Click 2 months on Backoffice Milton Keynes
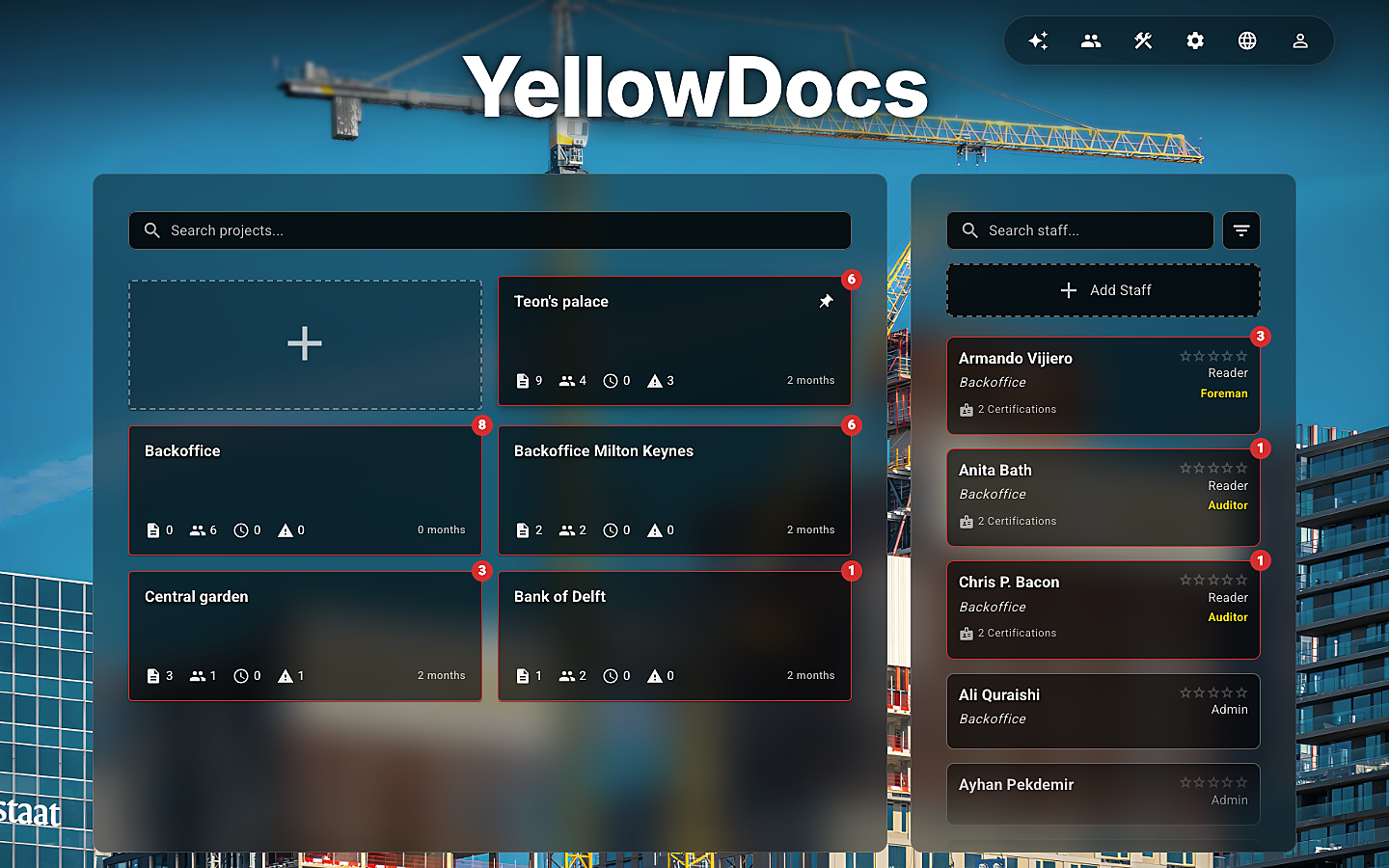The height and width of the screenshot is (868, 1389). click(811, 530)
